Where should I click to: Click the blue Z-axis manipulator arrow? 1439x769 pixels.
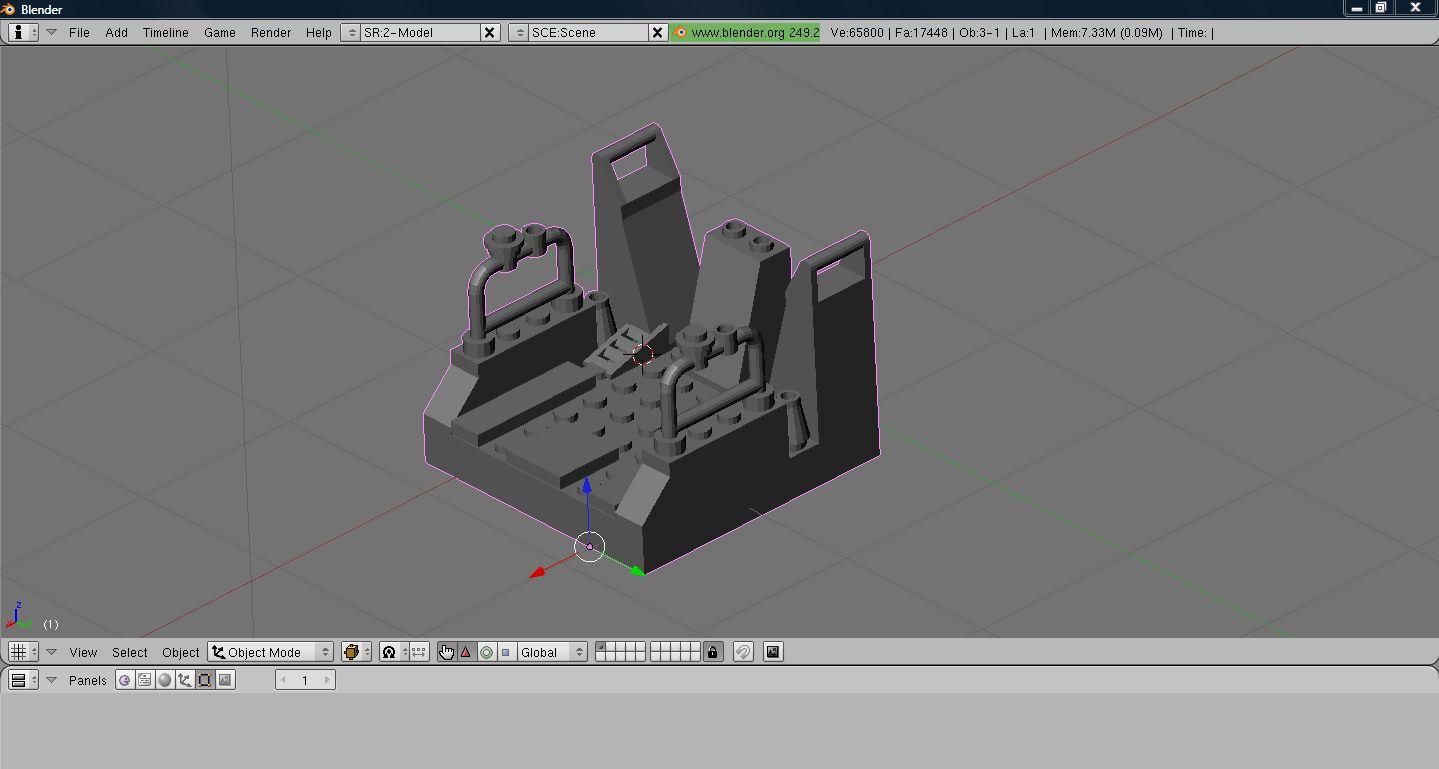click(x=587, y=487)
